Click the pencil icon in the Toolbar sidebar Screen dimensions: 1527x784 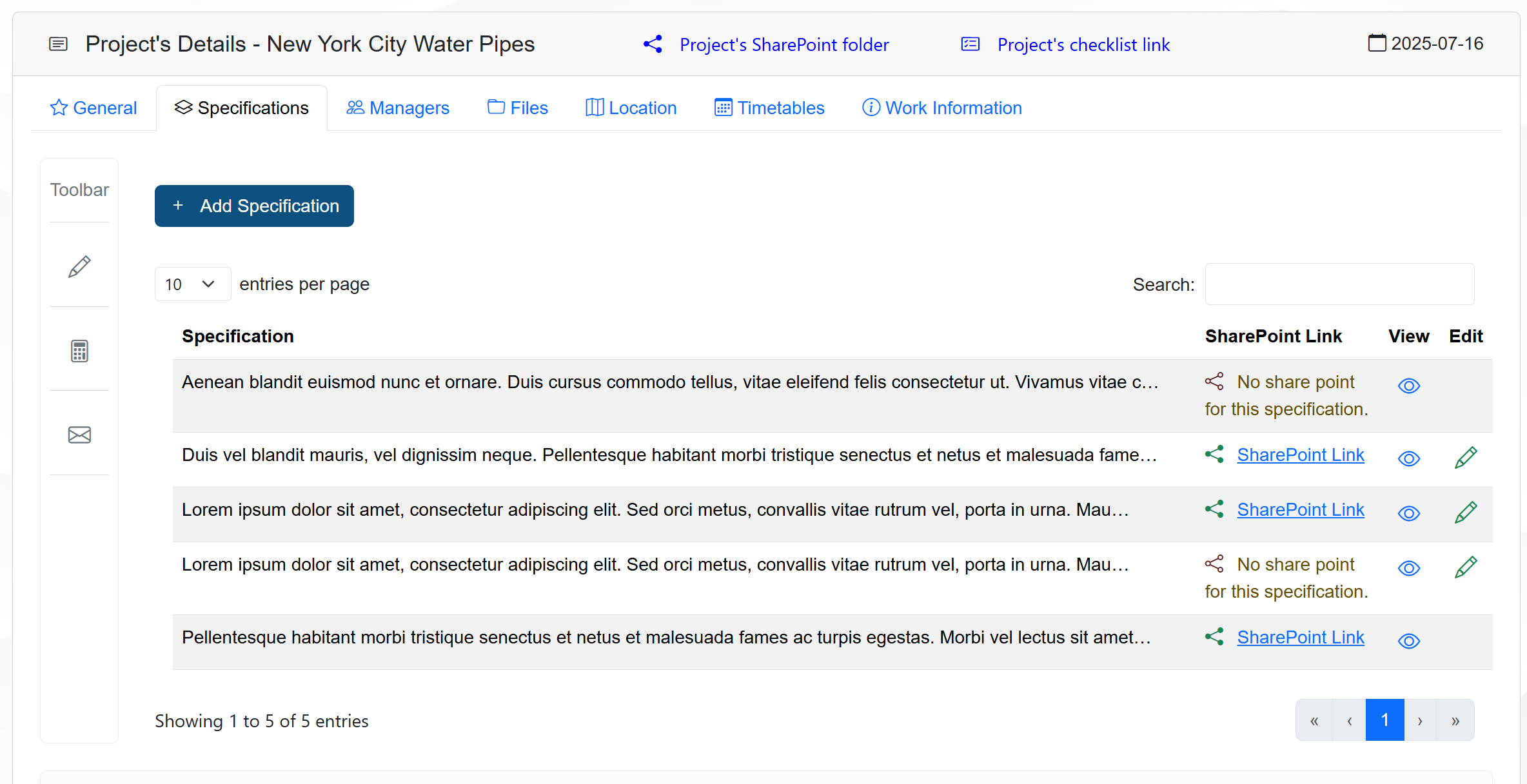tap(79, 266)
